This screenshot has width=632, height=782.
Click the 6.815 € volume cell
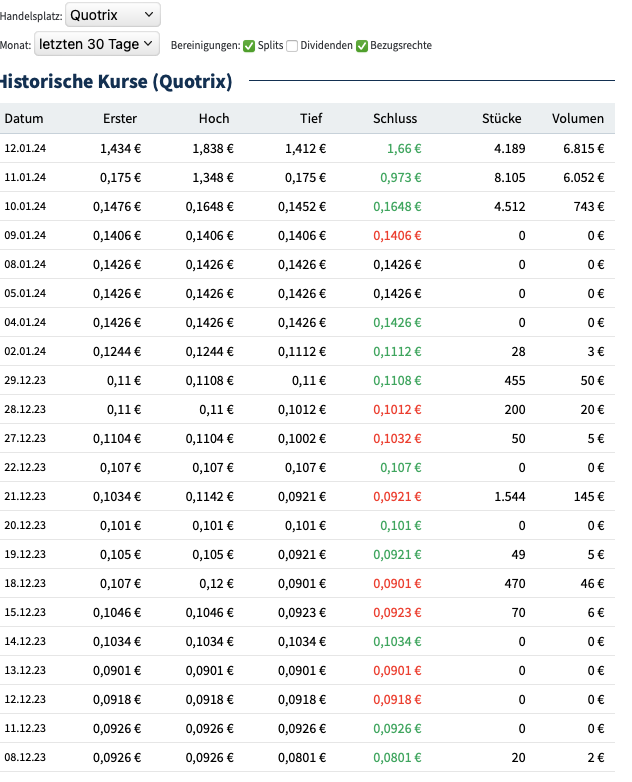pyautogui.click(x=584, y=148)
